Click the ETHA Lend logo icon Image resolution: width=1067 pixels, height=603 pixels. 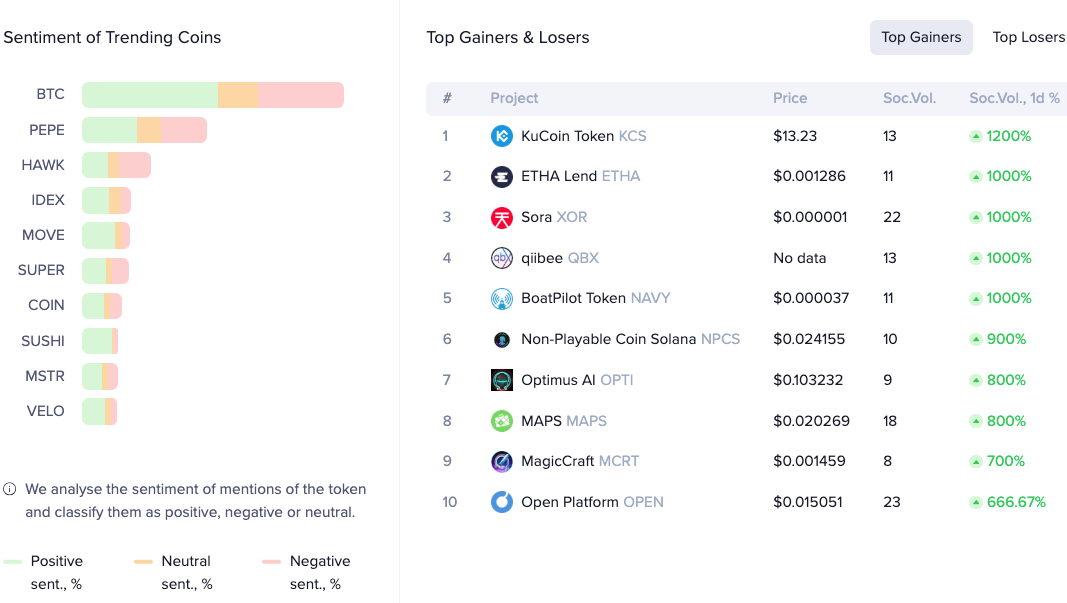[502, 176]
